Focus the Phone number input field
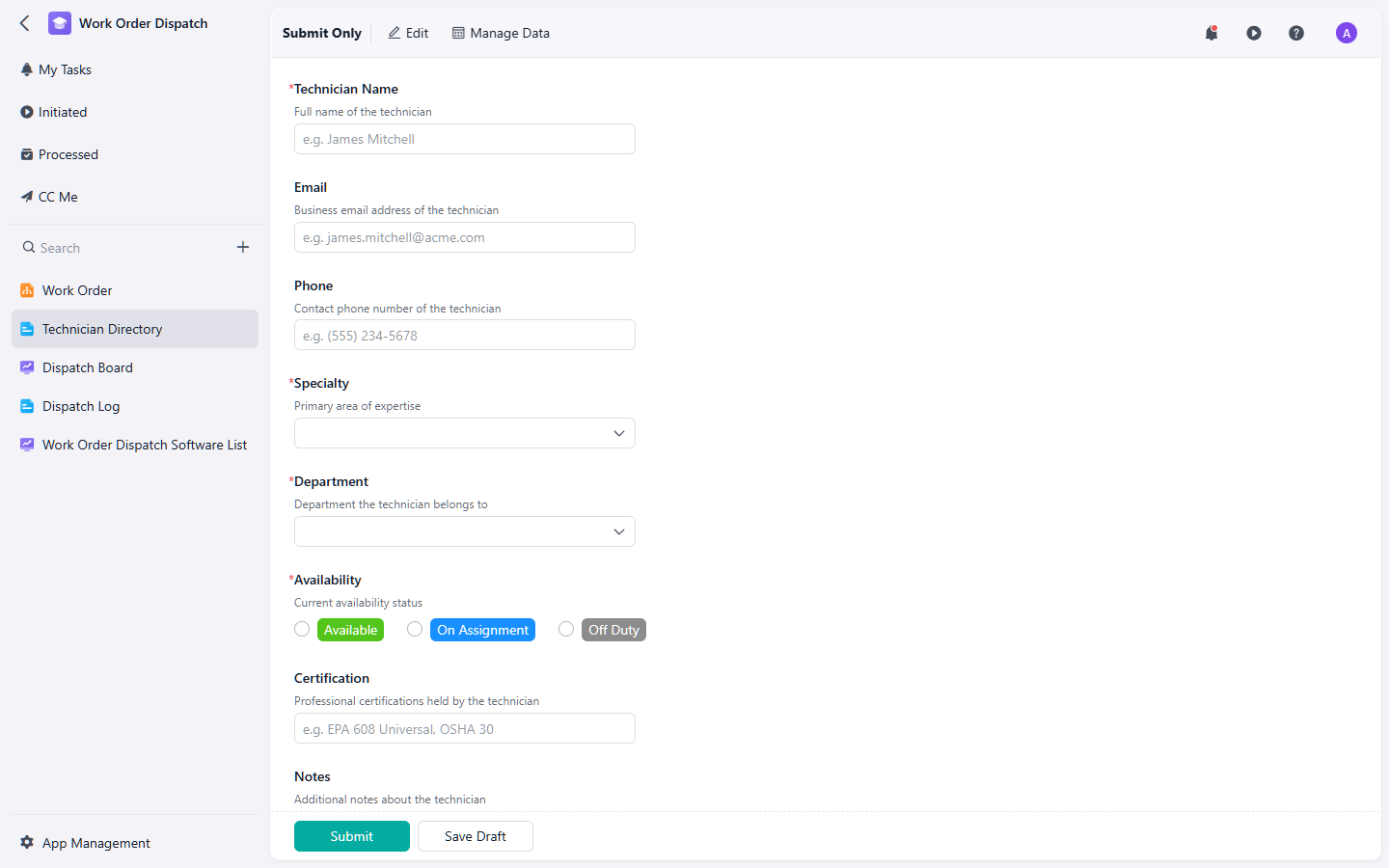 [465, 335]
